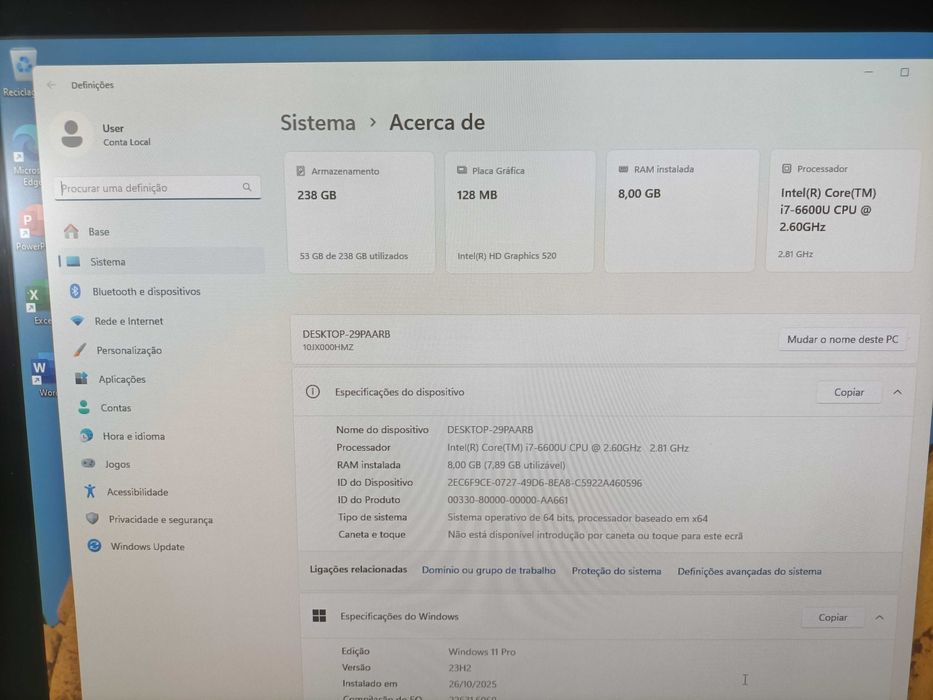This screenshot has height=700, width=933.
Task: Open the RAM instalada 8,00 GB card
Action: tap(681, 211)
